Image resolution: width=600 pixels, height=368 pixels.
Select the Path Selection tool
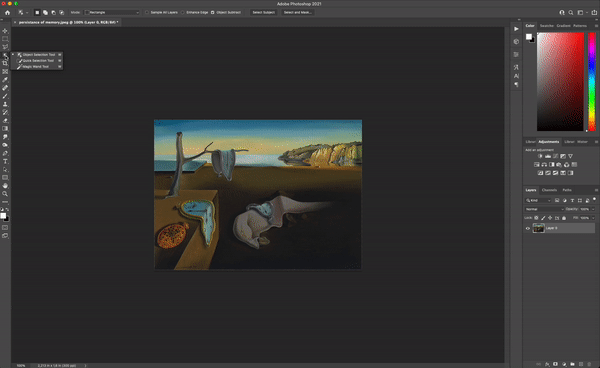(5, 169)
